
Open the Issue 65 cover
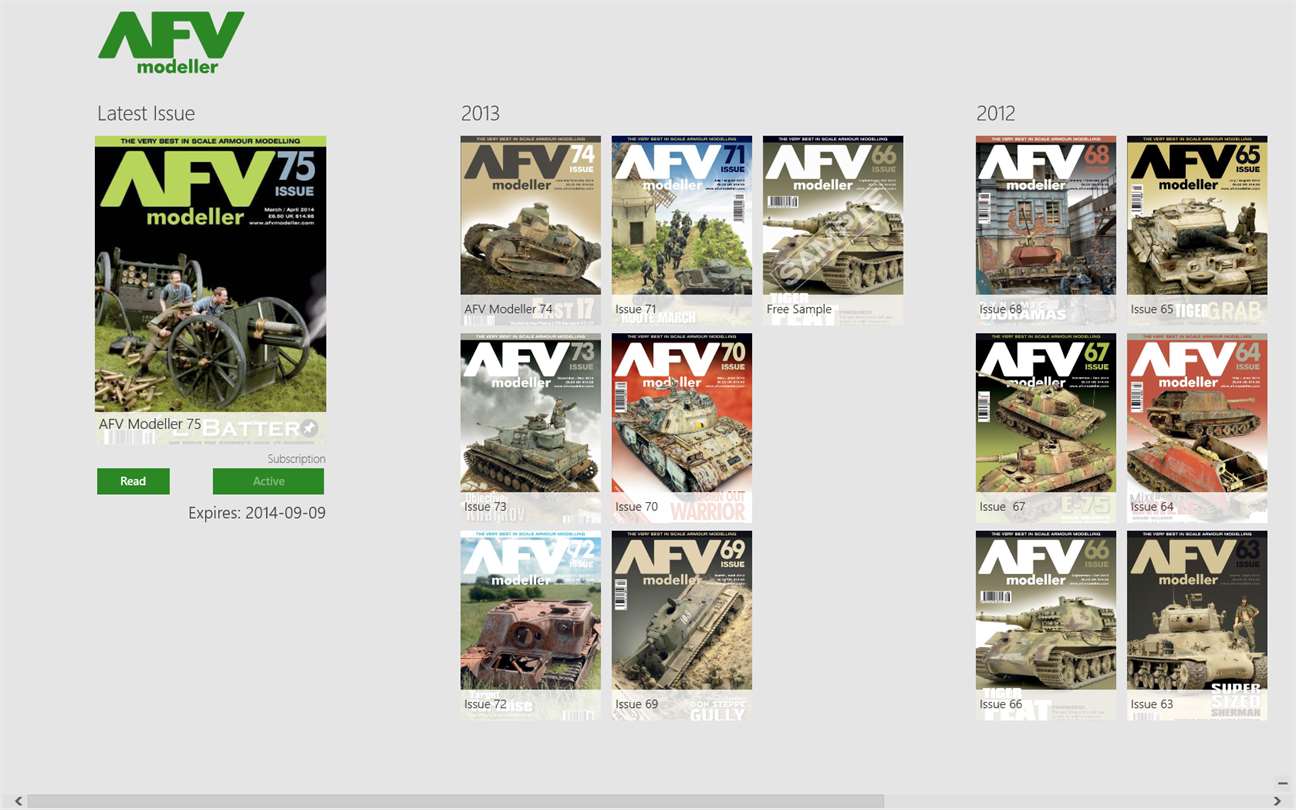click(1197, 230)
